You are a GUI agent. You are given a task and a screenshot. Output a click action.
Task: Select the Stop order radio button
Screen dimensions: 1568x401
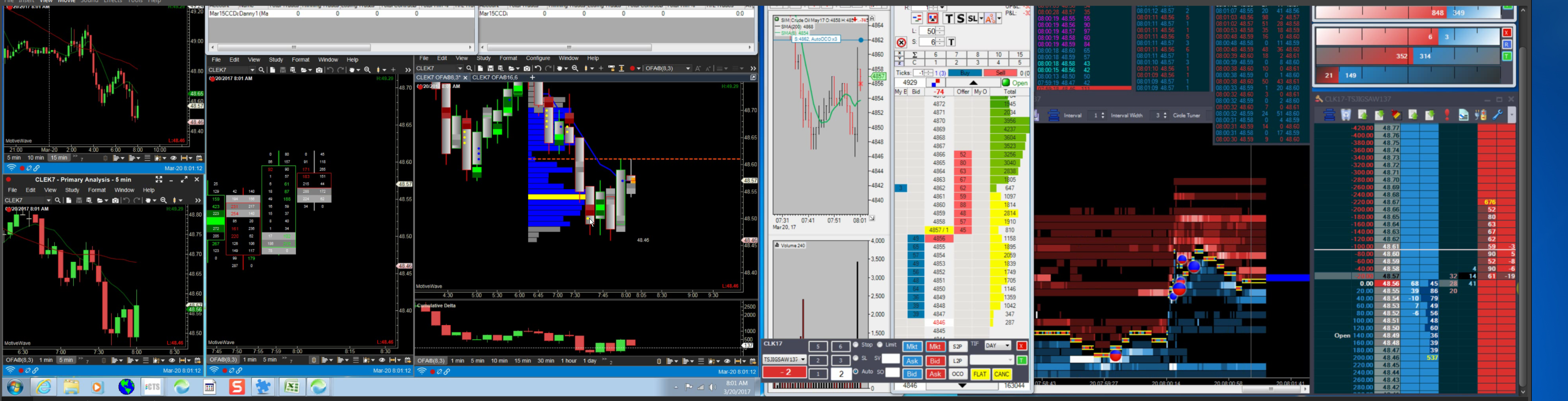point(856,345)
